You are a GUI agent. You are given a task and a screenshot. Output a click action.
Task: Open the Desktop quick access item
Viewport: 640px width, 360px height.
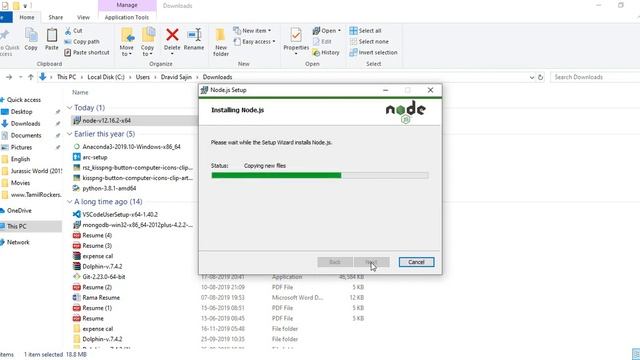point(21,111)
